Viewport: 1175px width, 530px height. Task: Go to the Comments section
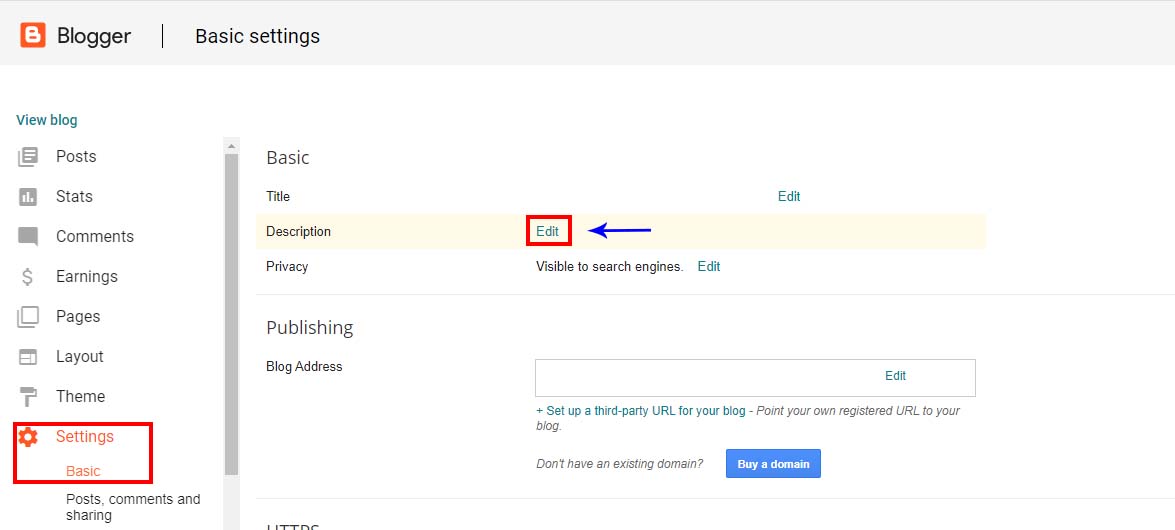tap(94, 236)
